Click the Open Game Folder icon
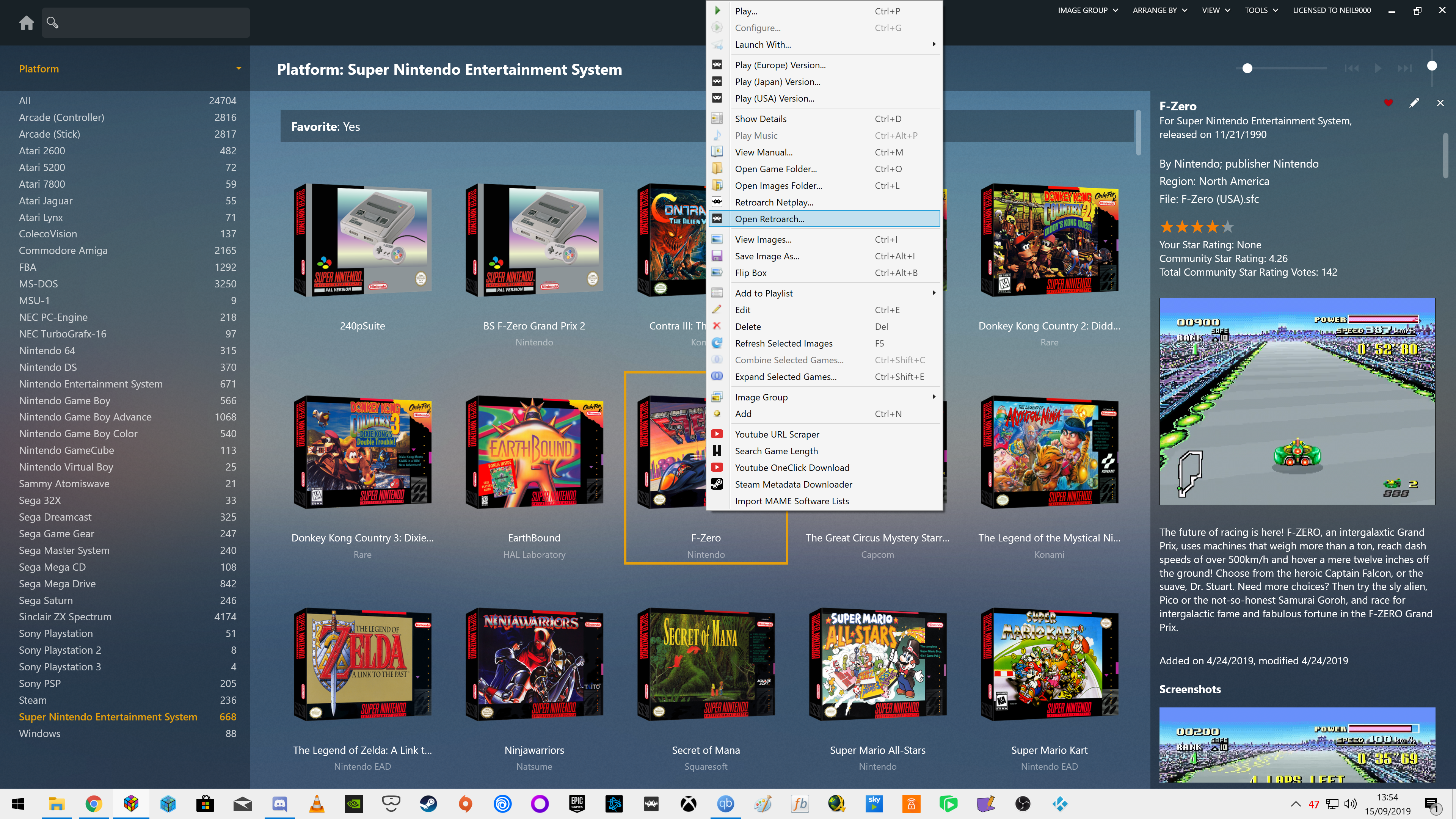The image size is (1456, 819). (x=717, y=168)
